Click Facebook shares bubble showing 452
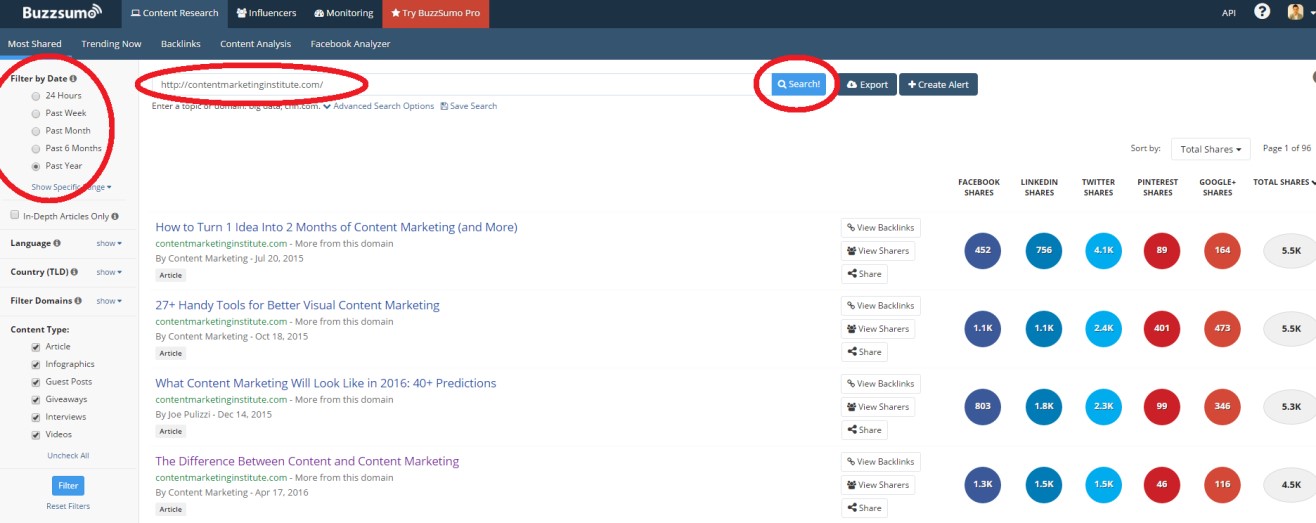Screen dimensions: 1316x523 tap(982, 250)
